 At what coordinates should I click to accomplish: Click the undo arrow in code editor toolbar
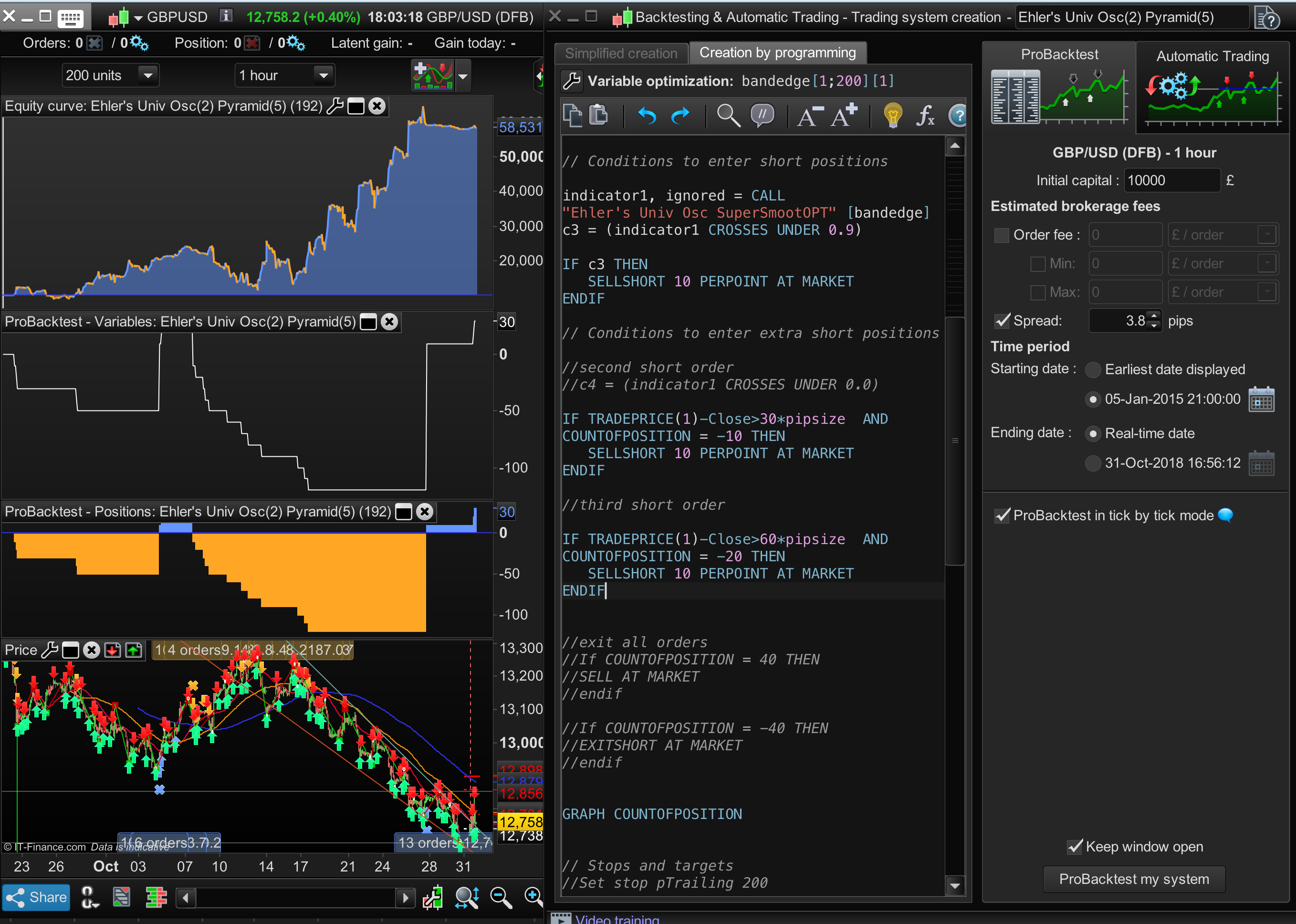pyautogui.click(x=647, y=116)
